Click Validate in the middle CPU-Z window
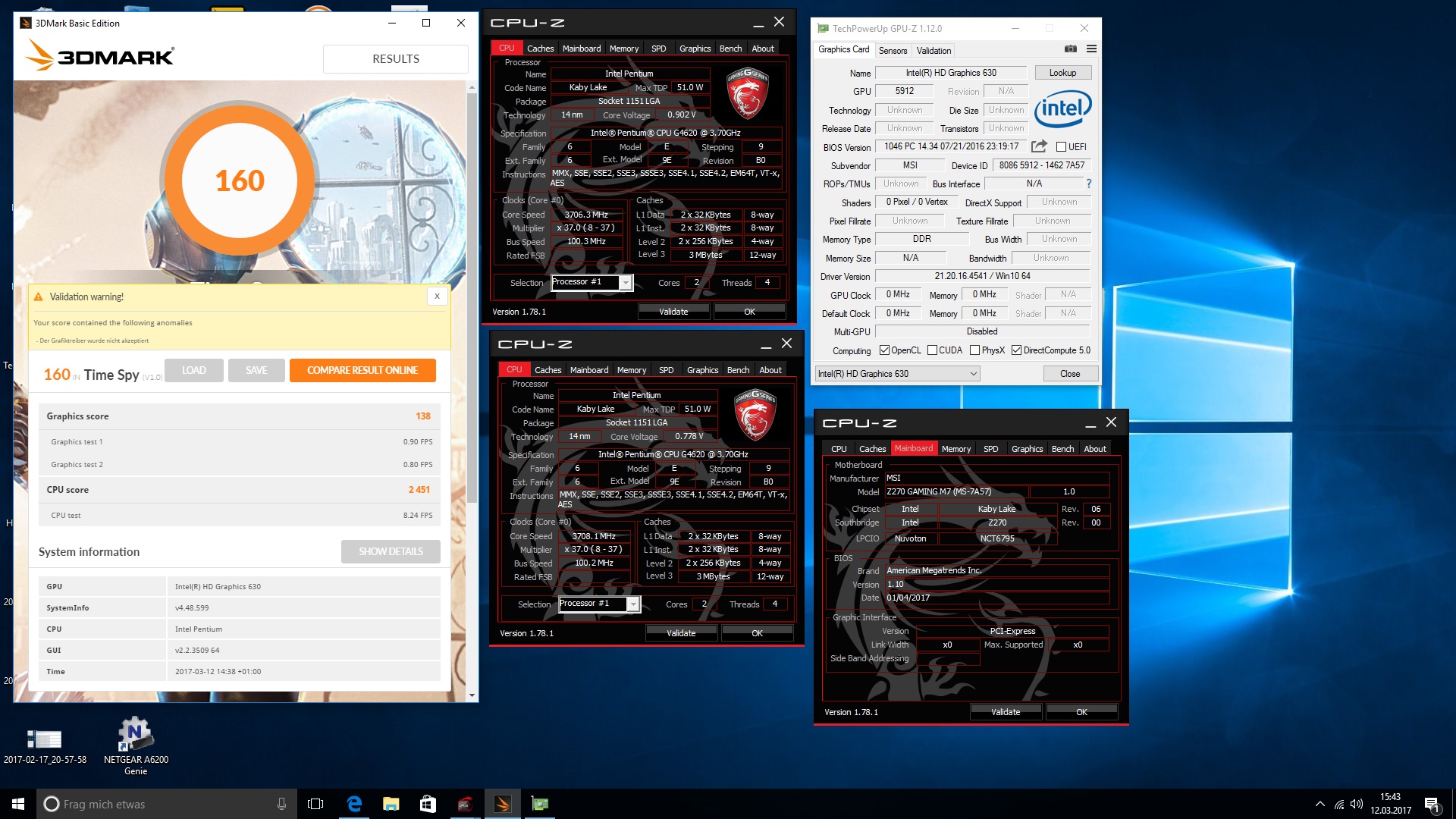This screenshot has height=819, width=1456. point(681,632)
